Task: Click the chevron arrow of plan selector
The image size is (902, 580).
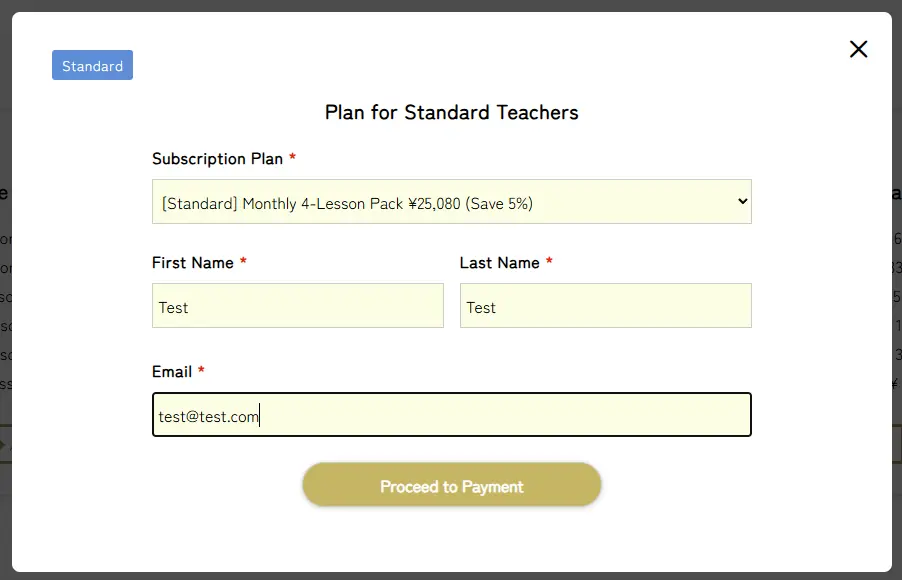Action: click(743, 201)
